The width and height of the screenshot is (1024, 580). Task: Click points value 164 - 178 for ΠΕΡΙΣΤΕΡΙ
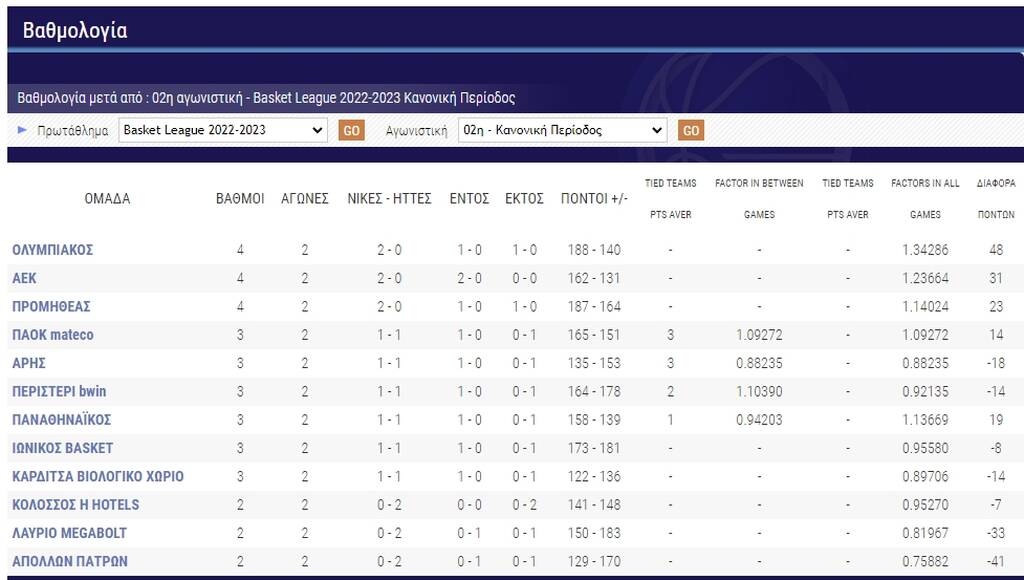(x=594, y=391)
